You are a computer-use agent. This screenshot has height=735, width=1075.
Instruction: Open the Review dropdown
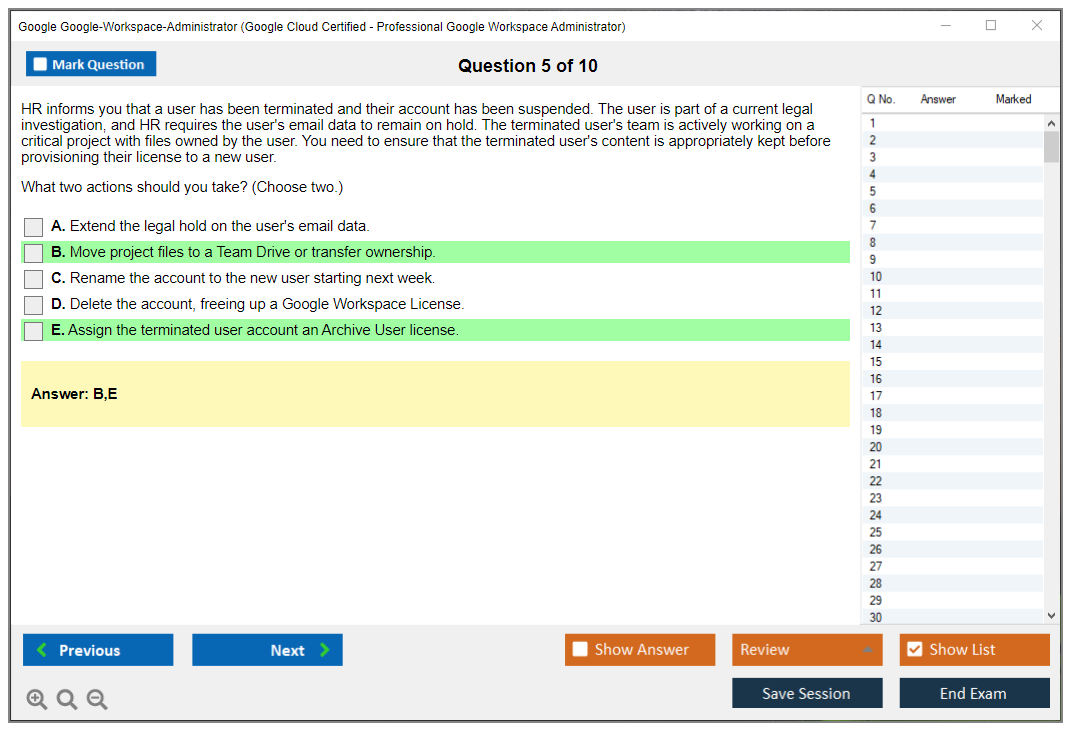tap(807, 650)
